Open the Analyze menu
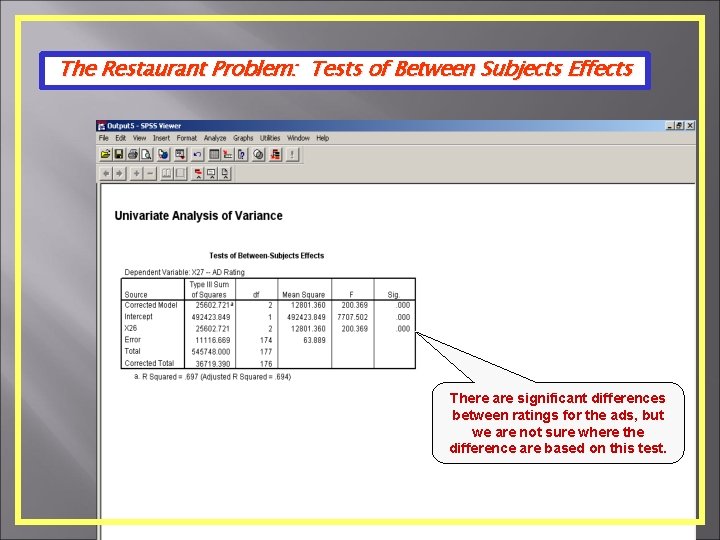720x540 pixels. pos(215,138)
